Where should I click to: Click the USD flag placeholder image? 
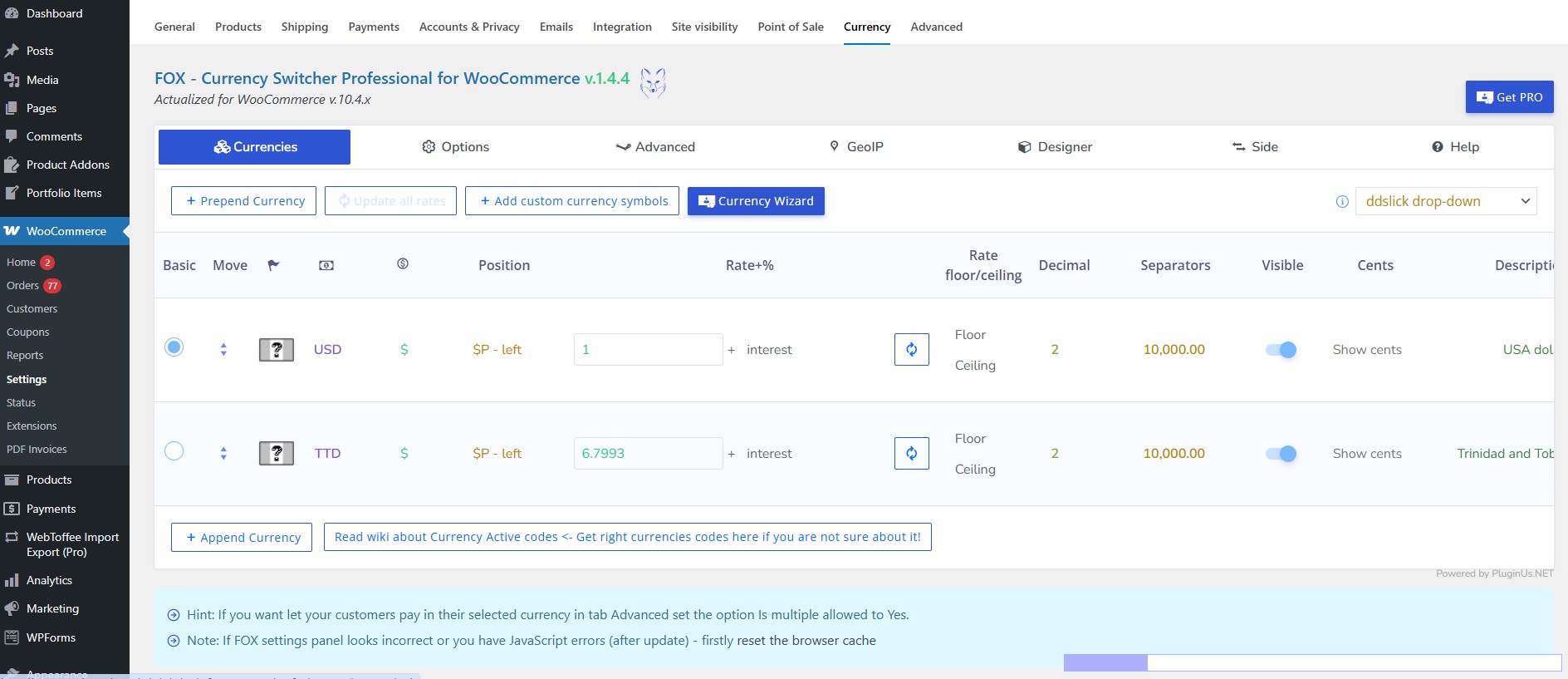(277, 350)
